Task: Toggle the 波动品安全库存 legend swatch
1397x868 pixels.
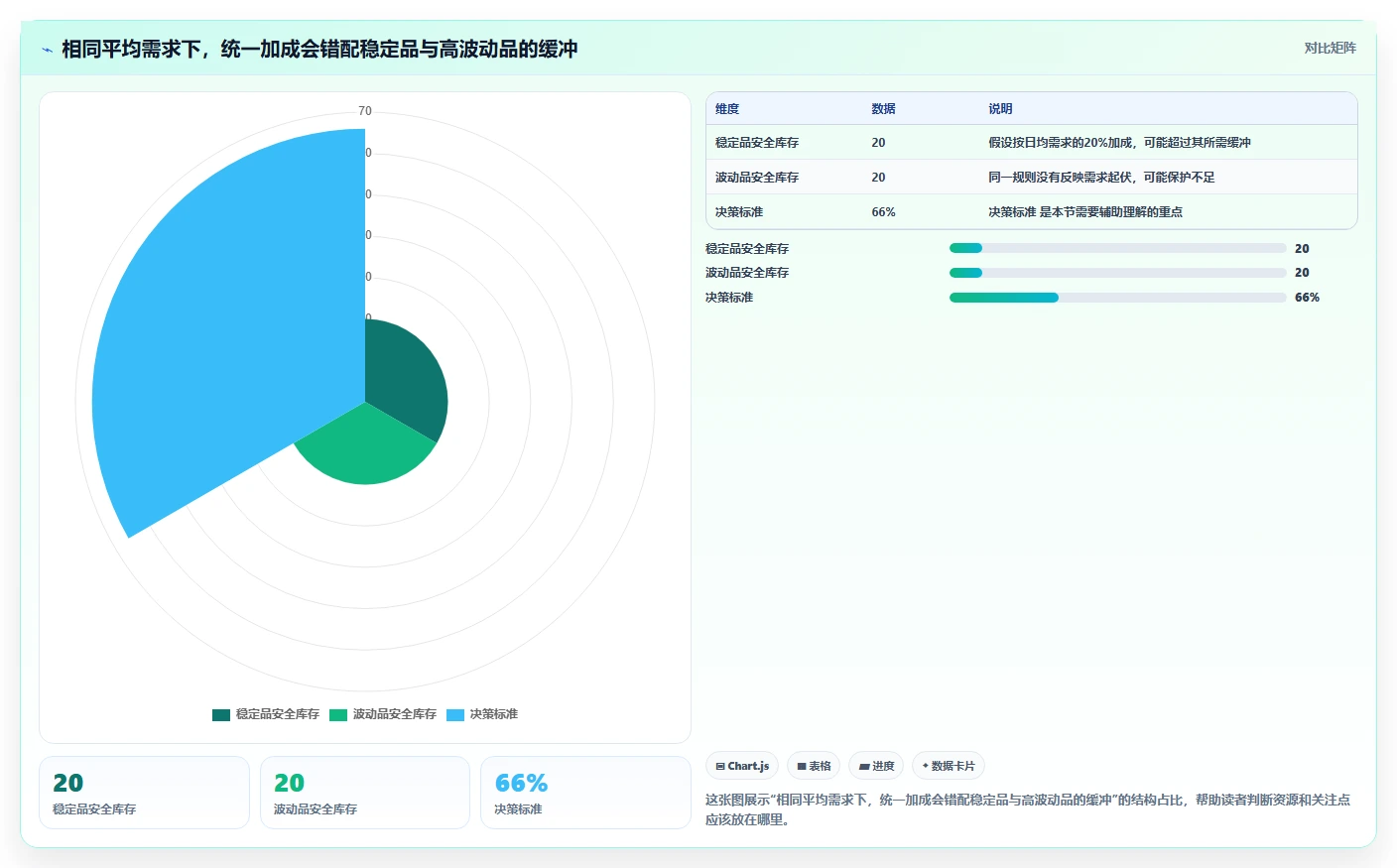Action: tap(338, 714)
